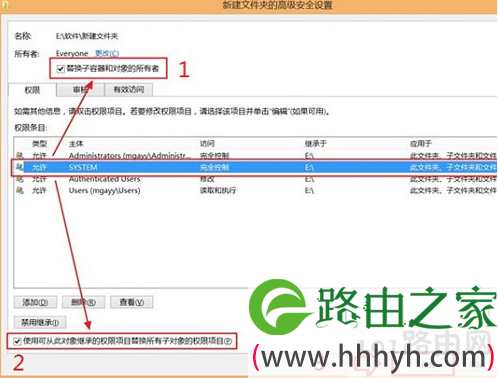Click the 主体 column header
This screenshot has height=378, width=498.
(x=76, y=144)
